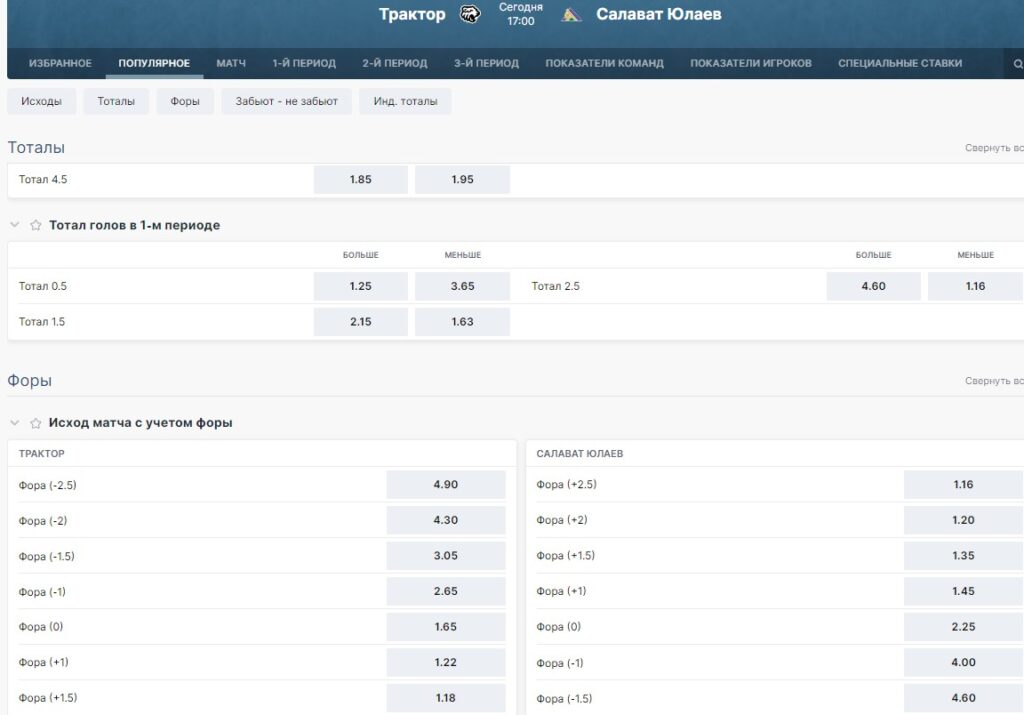
Task: Open the 1-й период tab
Action: click(304, 63)
